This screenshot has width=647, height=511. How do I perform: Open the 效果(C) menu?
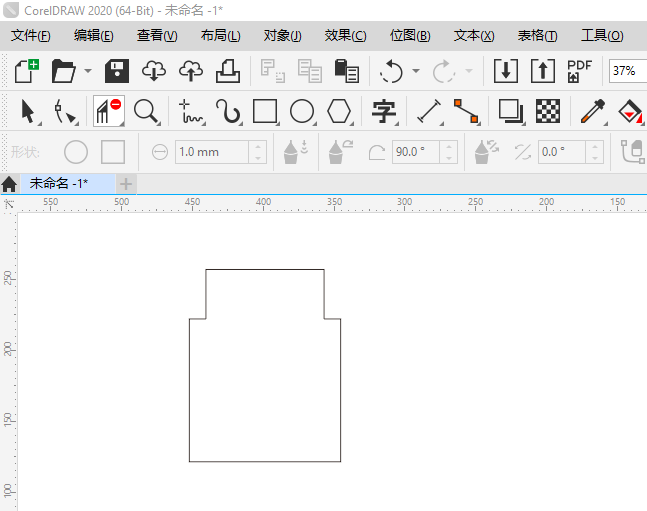click(345, 35)
